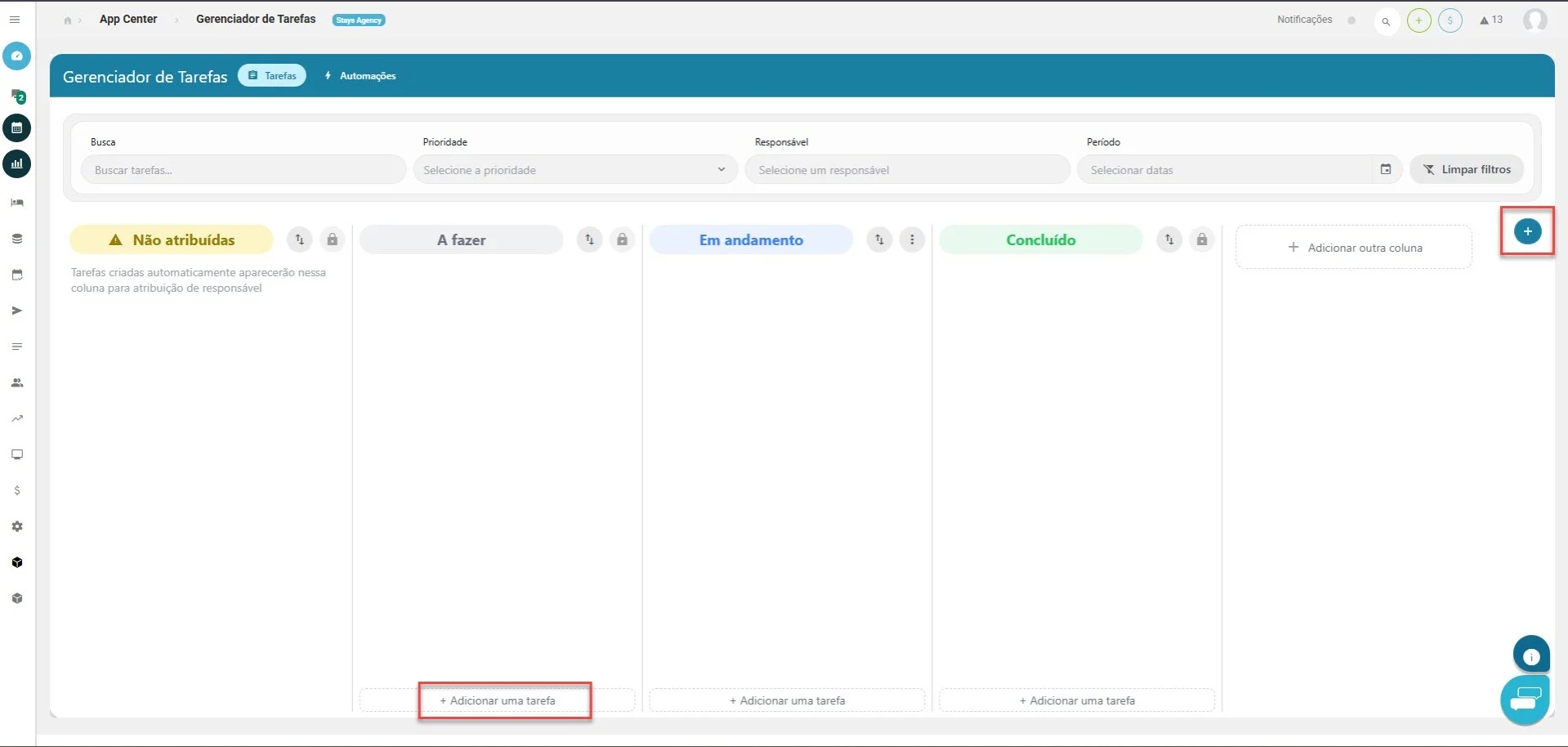Click the green plus circle in top bar
This screenshot has height=747, width=1568.
pos(1419,20)
